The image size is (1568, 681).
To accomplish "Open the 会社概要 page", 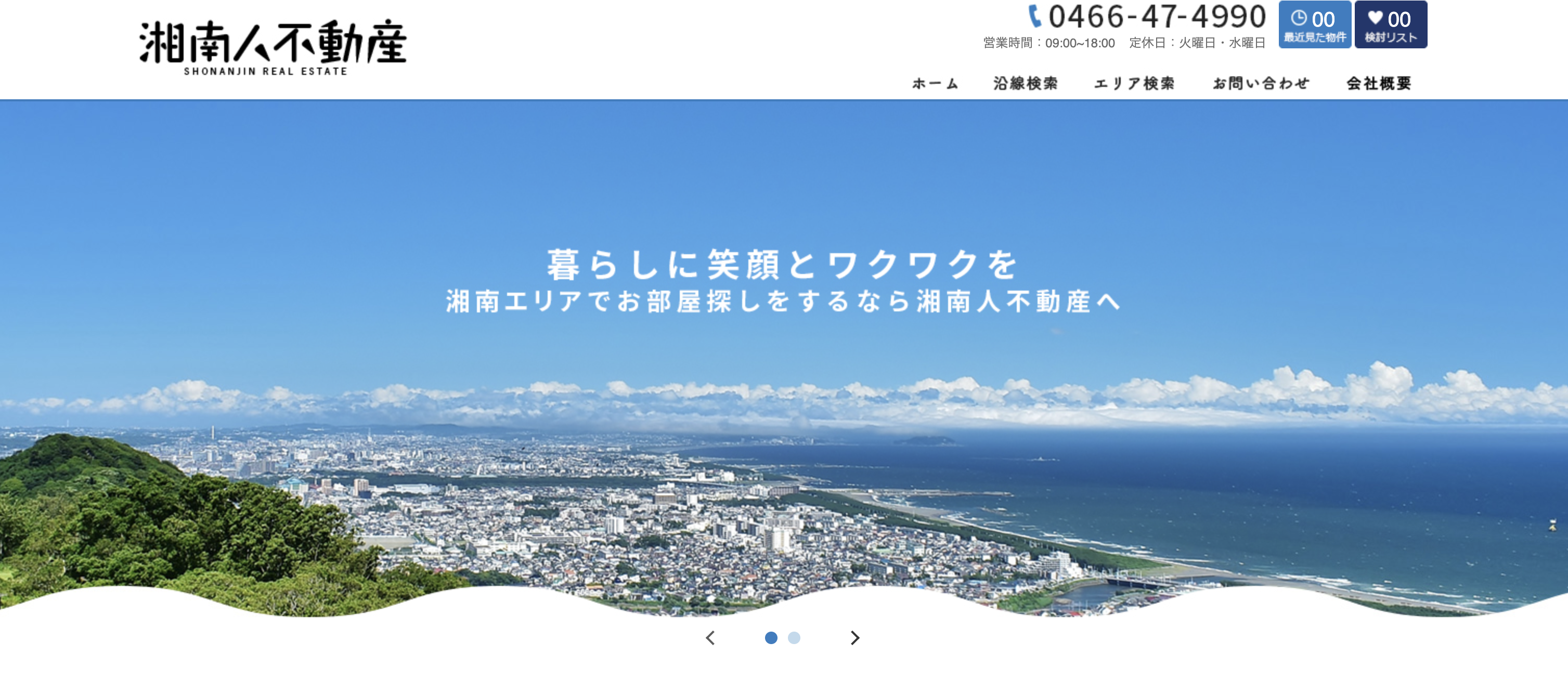I will [x=1379, y=83].
